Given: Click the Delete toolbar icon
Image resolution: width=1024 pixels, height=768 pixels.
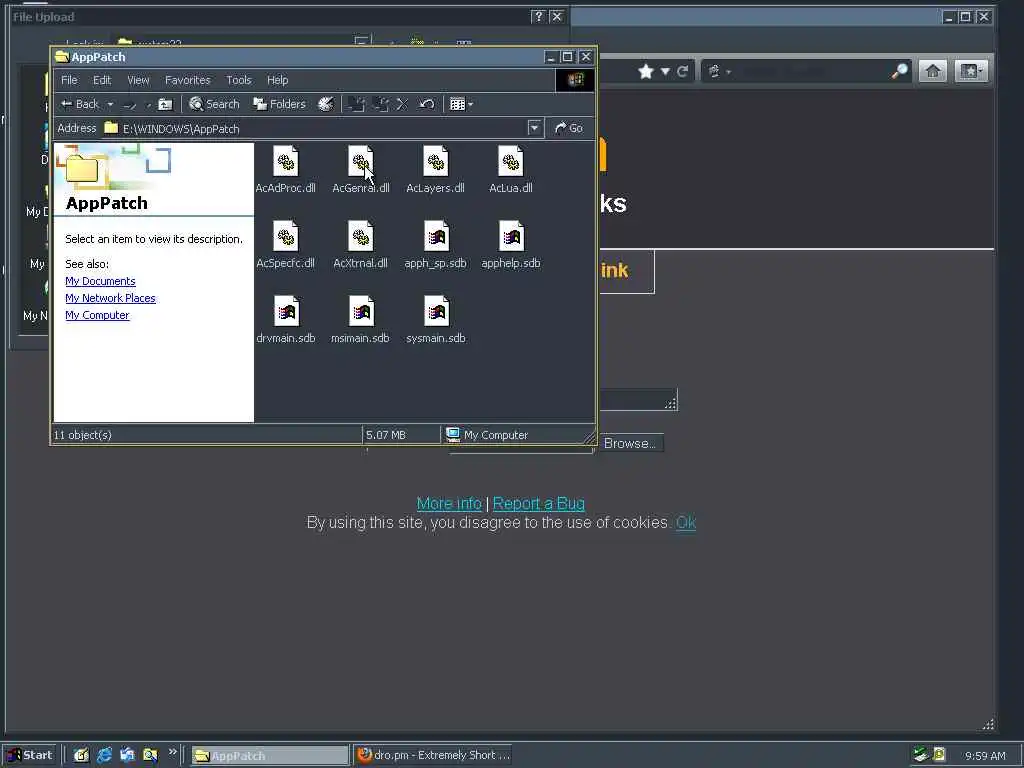Looking at the screenshot, I should point(402,104).
